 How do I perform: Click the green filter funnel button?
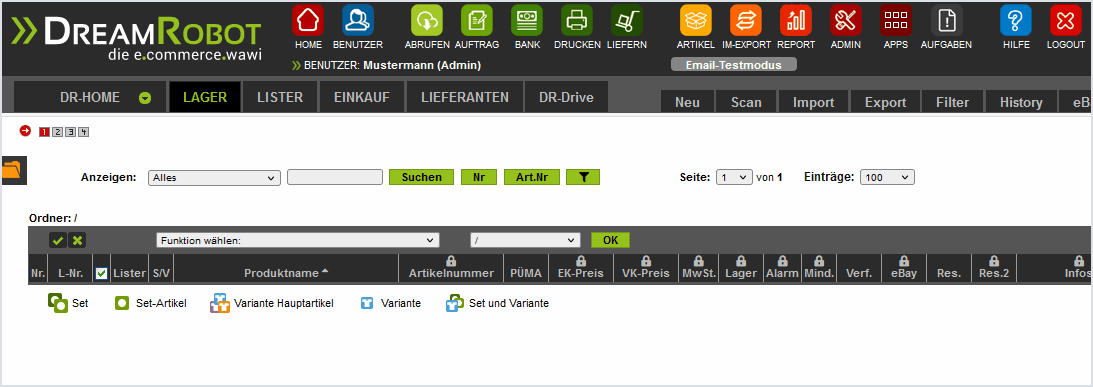tap(583, 177)
